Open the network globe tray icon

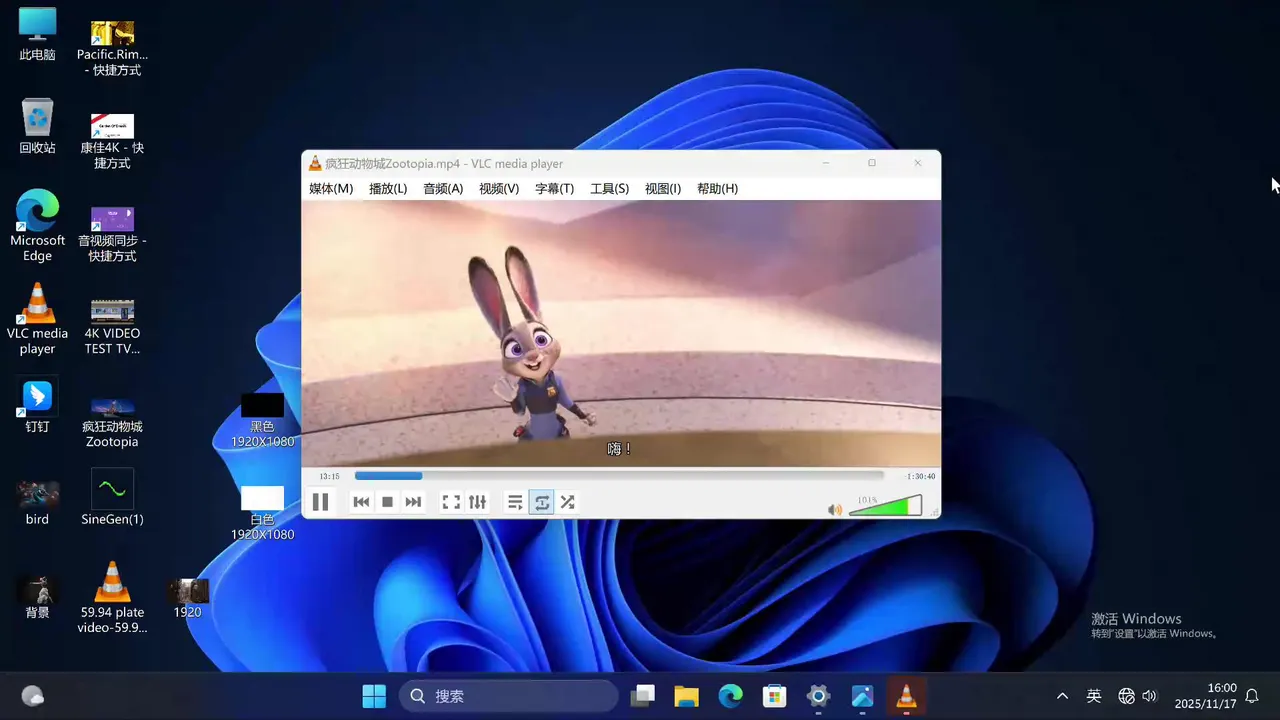1126,696
